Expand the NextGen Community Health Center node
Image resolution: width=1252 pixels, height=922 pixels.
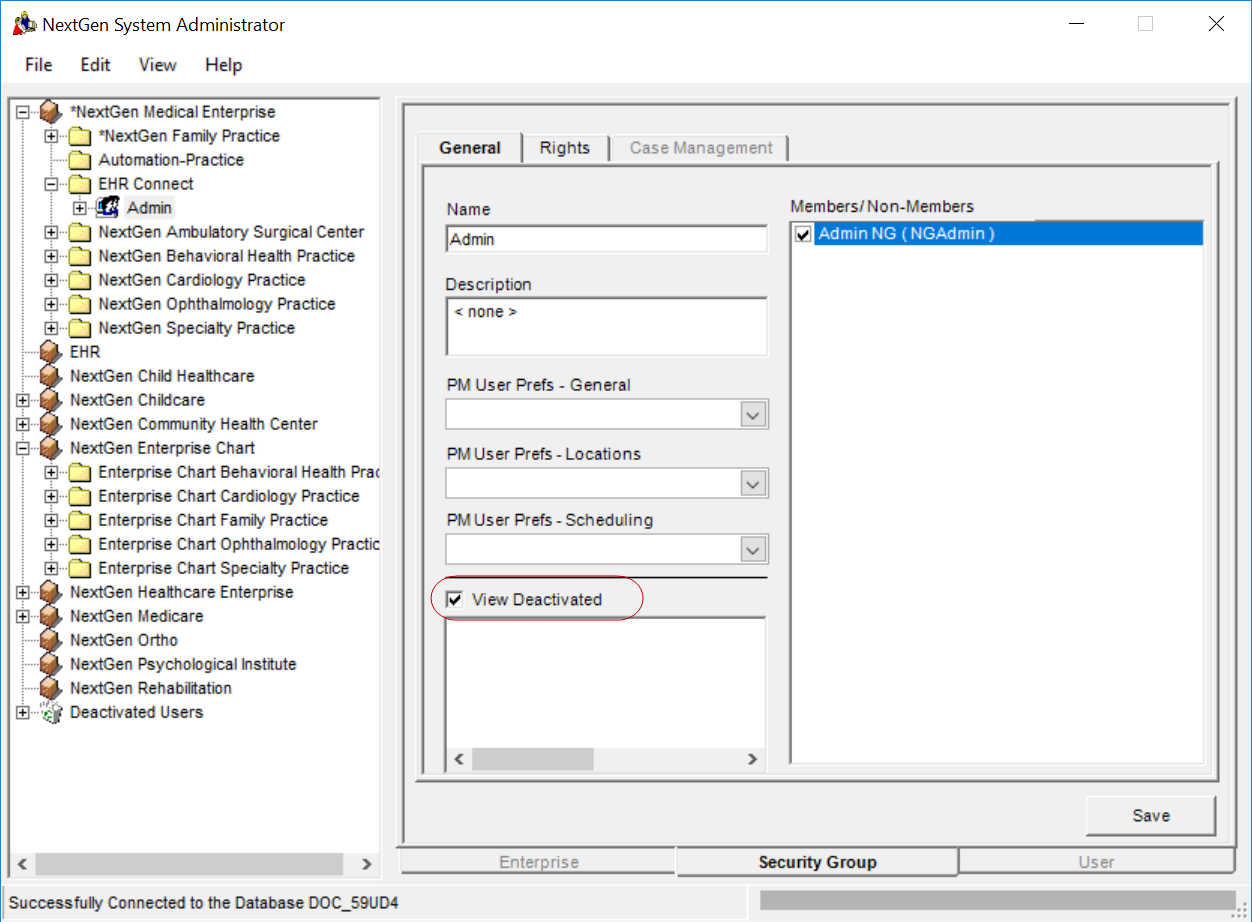click(23, 424)
